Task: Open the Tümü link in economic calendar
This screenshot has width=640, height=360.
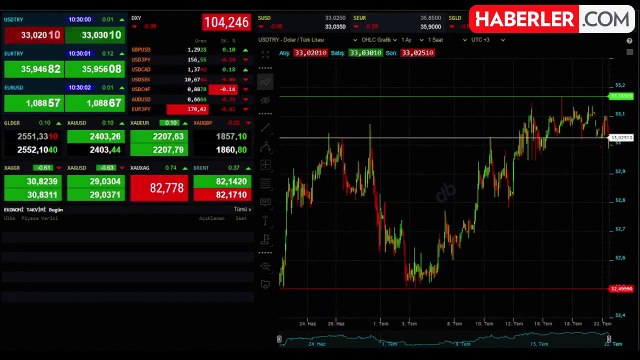Action: point(242,209)
